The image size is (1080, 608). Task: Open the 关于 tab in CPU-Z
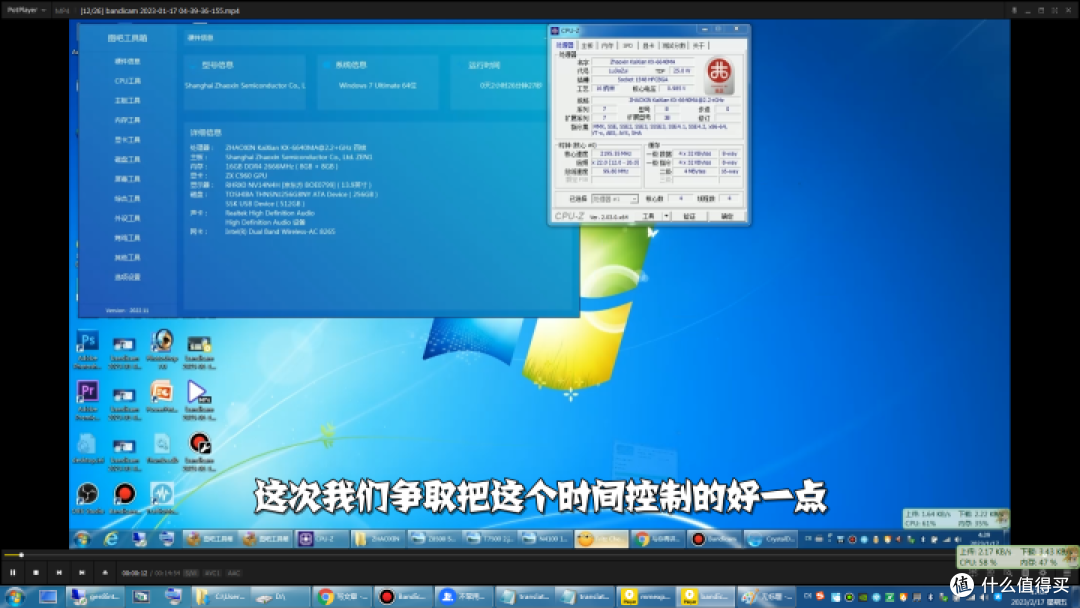[699, 45]
